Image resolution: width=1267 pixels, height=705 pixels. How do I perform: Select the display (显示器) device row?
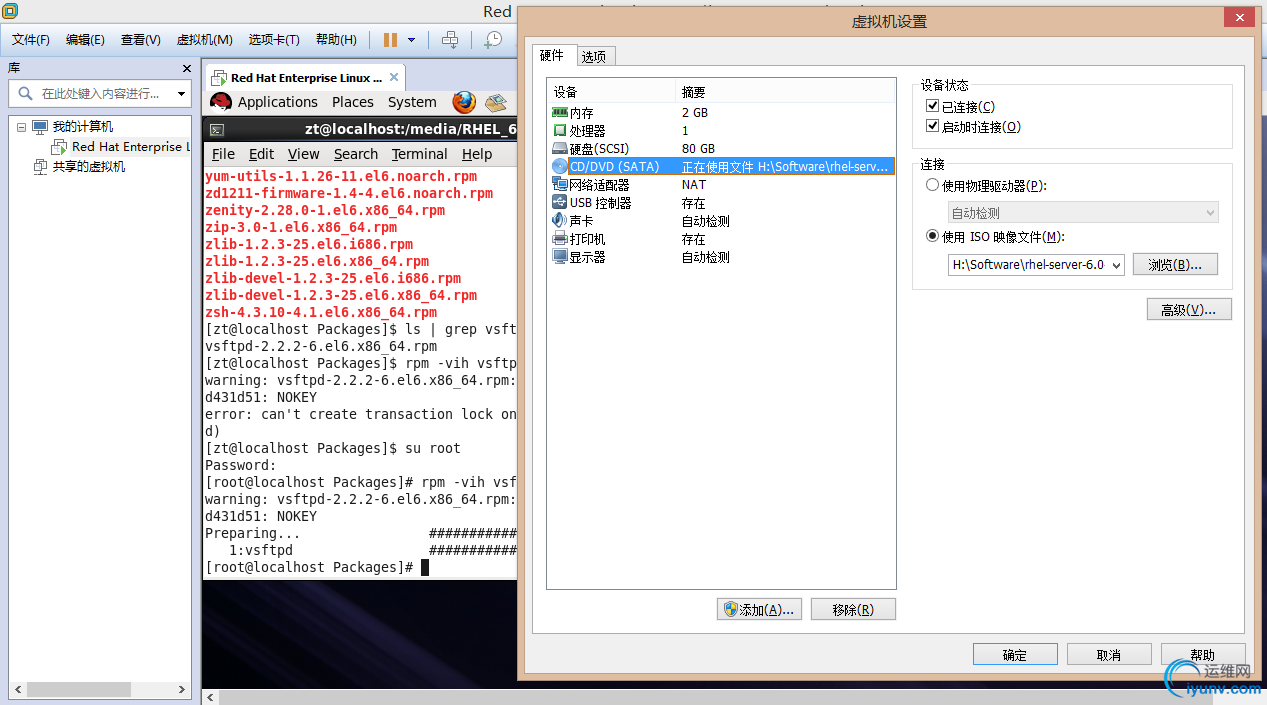point(720,257)
